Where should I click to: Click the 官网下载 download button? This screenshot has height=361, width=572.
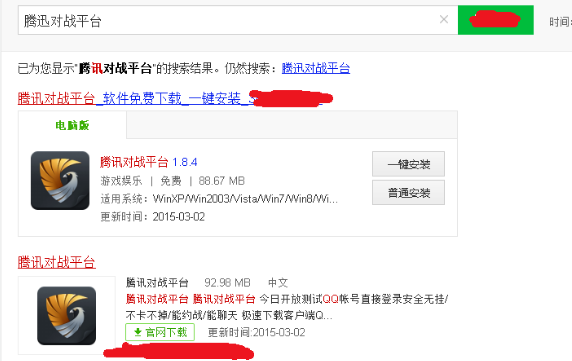[160, 332]
